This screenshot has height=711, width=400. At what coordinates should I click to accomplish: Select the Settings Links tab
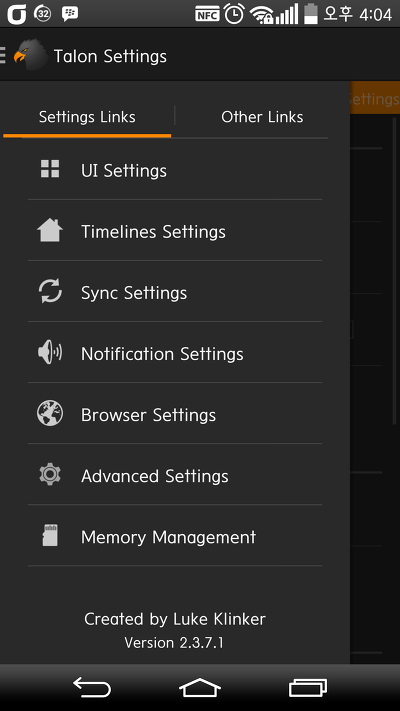87,117
